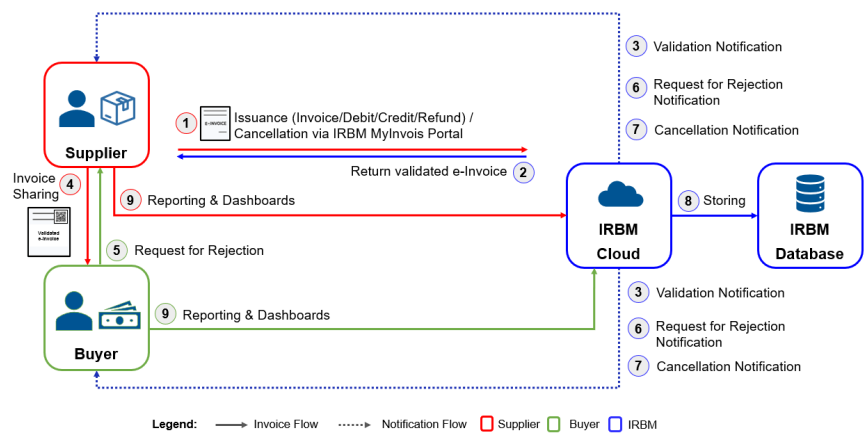
Task: Click the Supplier package box icon
Action: [x=117, y=108]
